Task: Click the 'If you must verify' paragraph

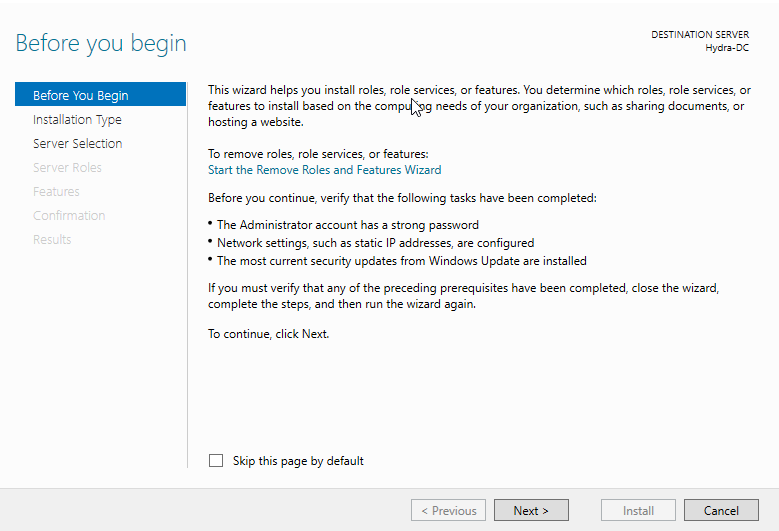Action: point(464,296)
